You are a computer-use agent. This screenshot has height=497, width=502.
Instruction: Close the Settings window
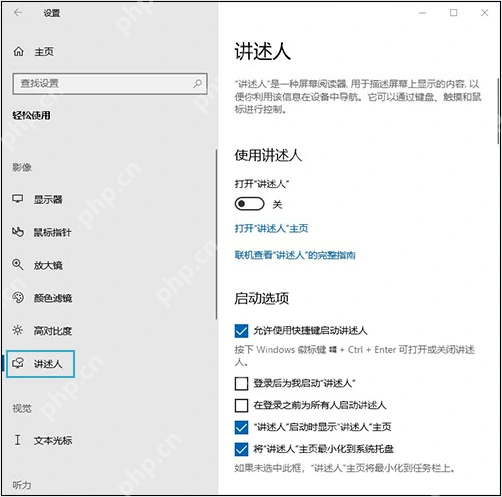(x=485, y=13)
